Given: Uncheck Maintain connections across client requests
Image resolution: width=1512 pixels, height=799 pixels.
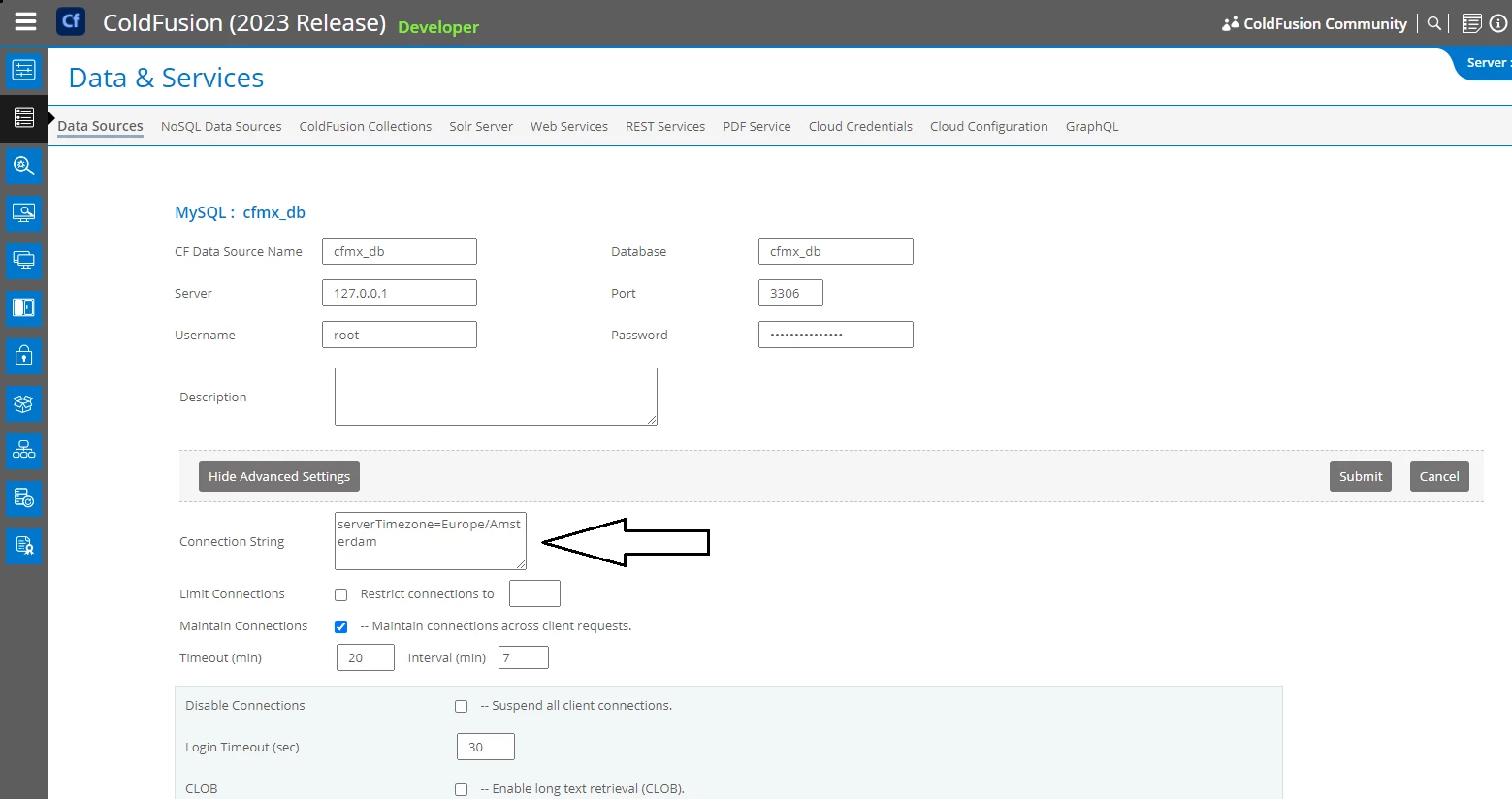Looking at the screenshot, I should [341, 626].
